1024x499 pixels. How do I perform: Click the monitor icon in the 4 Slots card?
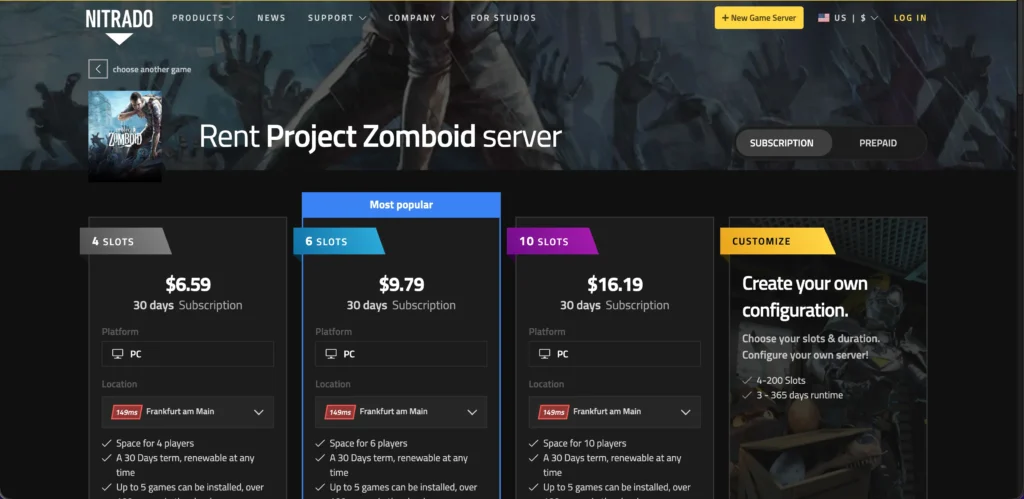tap(118, 354)
